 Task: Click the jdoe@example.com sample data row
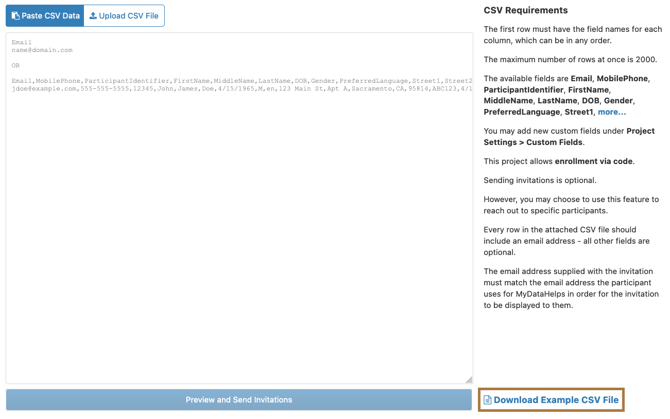[240, 88]
